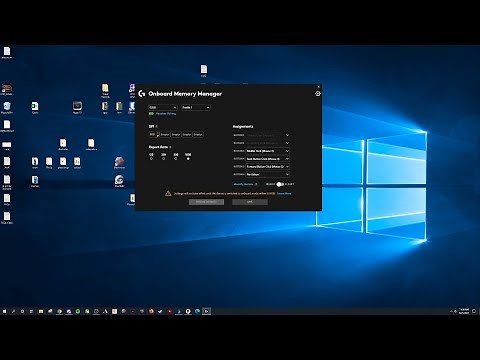Select the 500 report rate option
The width and height of the screenshot is (480, 360).
pyautogui.click(x=176, y=159)
